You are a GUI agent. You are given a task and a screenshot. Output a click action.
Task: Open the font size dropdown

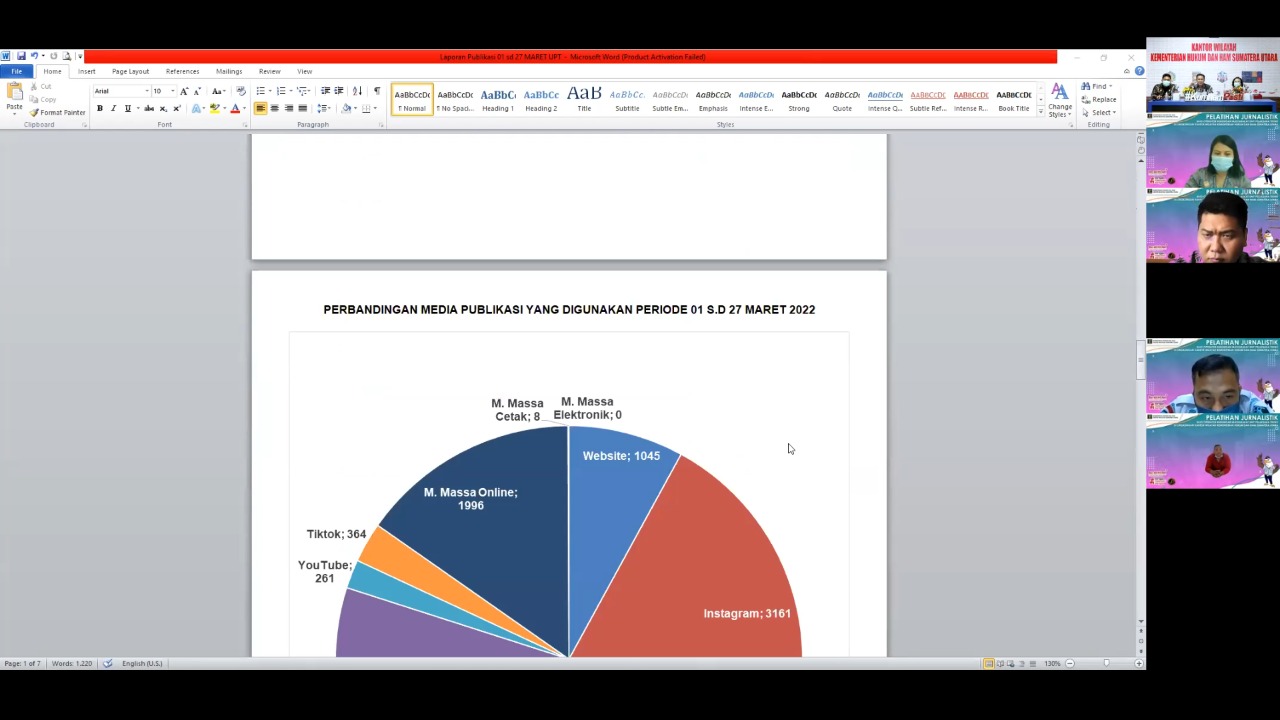pyautogui.click(x=172, y=91)
